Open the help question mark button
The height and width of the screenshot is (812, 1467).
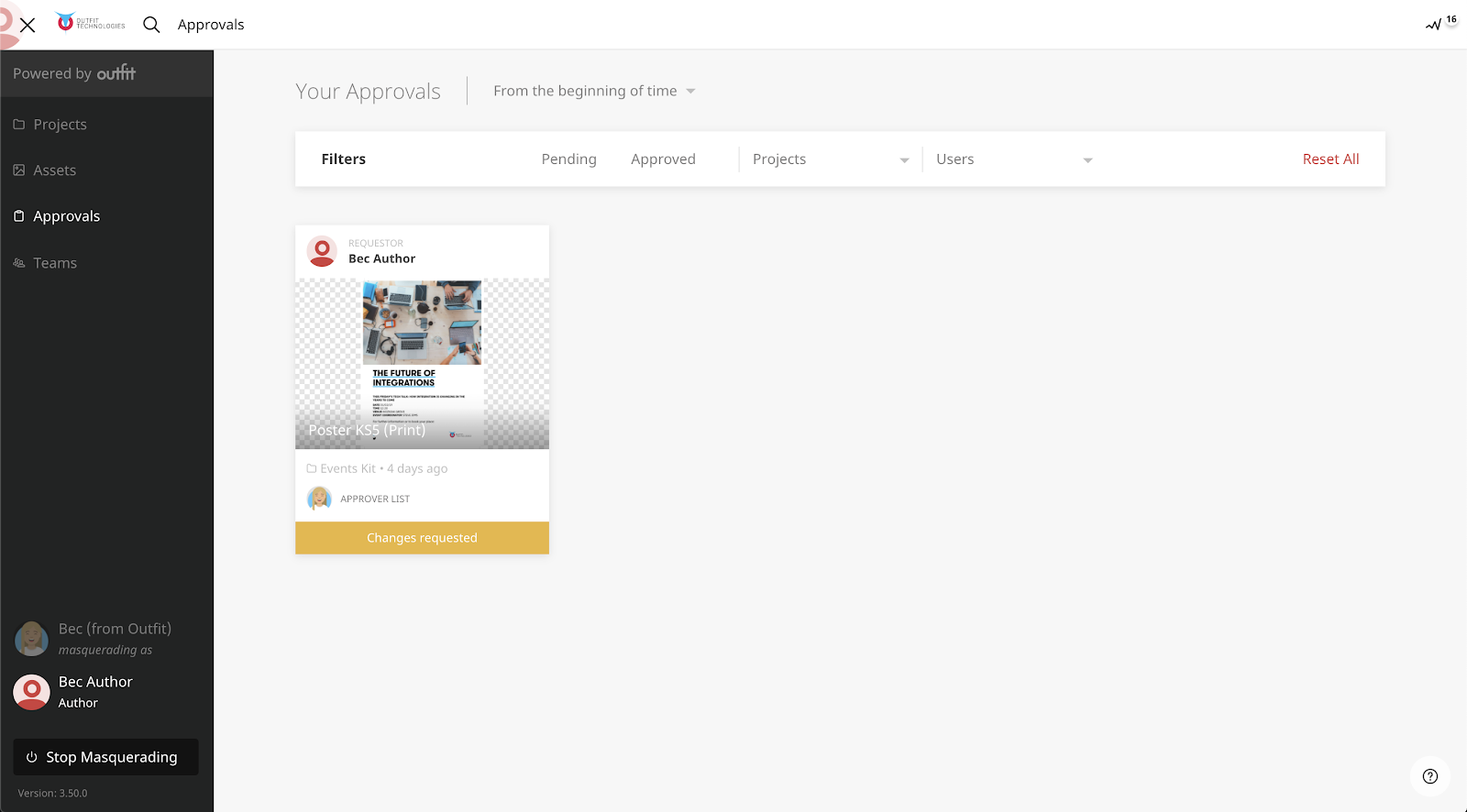click(1430, 776)
